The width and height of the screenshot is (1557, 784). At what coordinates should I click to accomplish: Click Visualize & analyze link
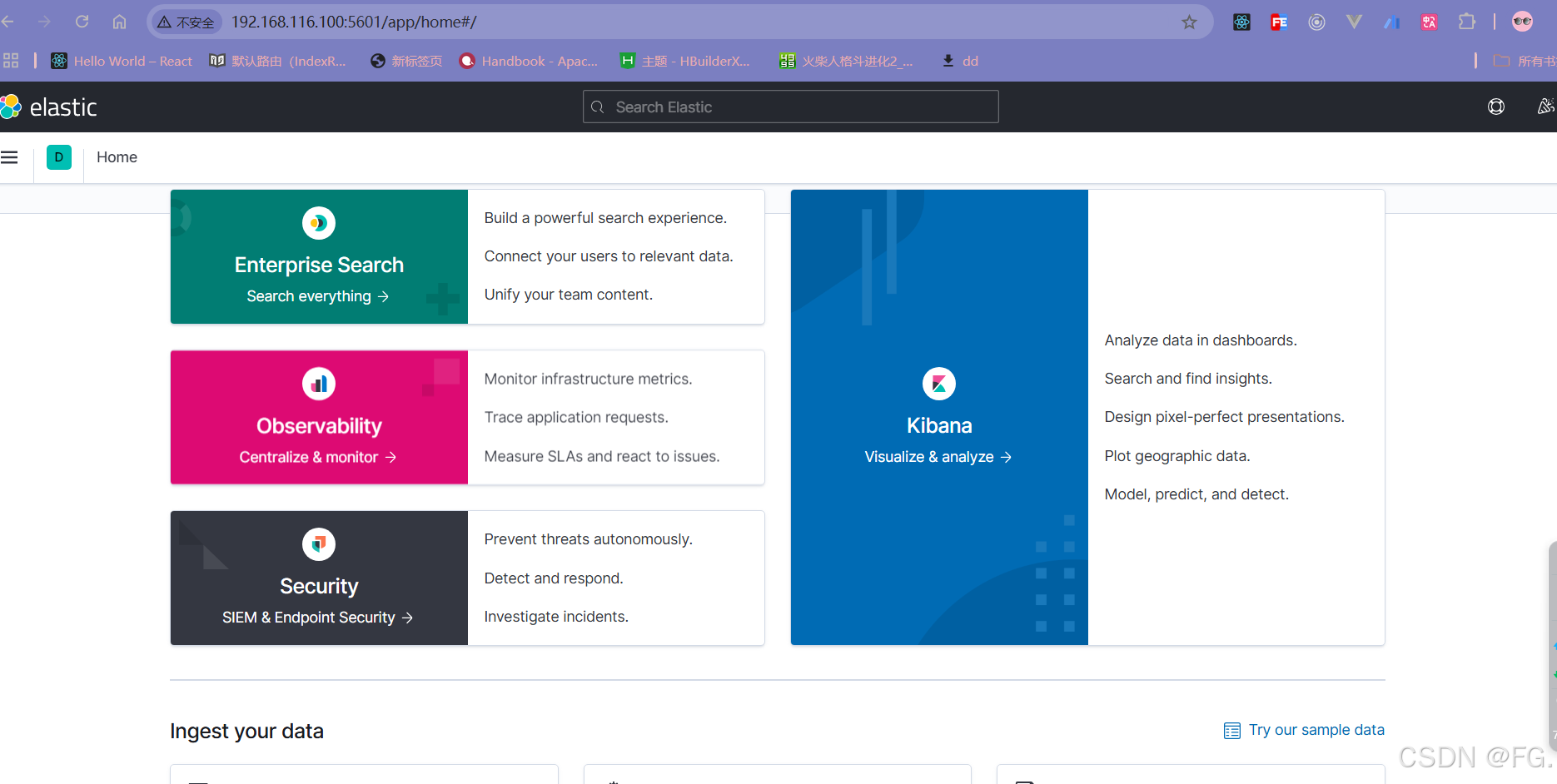938,457
